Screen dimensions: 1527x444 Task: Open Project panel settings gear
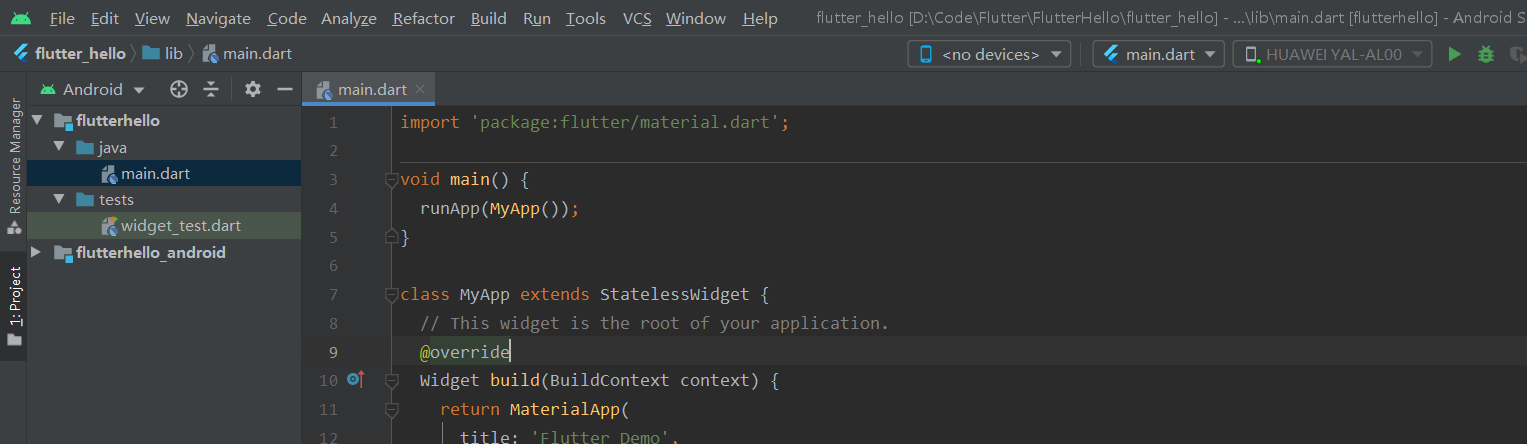(x=253, y=89)
